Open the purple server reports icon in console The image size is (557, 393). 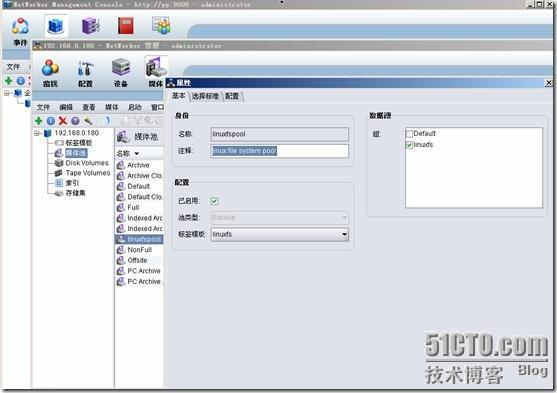pos(91,26)
